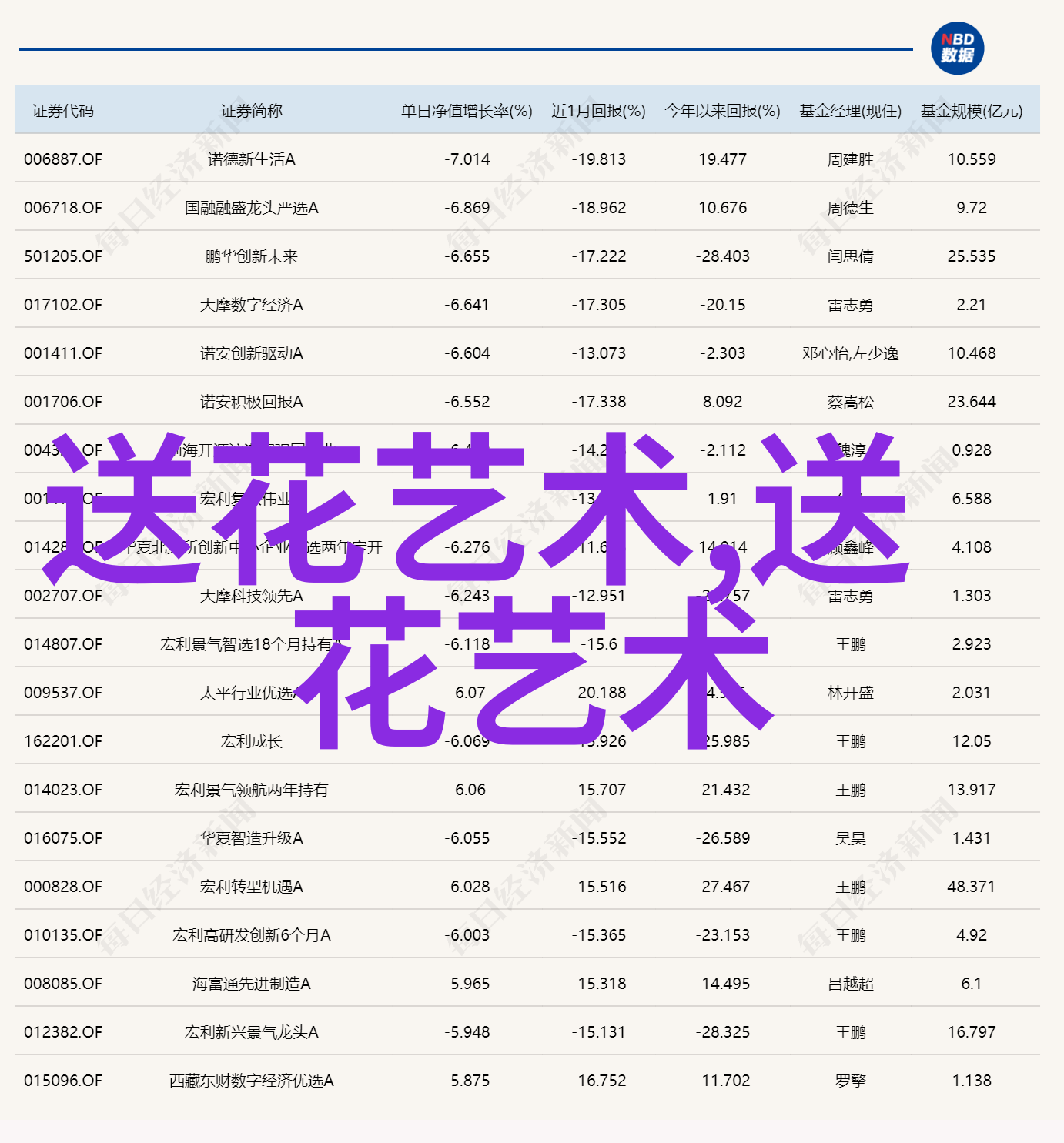Click the 证券简称 column header

point(252,111)
